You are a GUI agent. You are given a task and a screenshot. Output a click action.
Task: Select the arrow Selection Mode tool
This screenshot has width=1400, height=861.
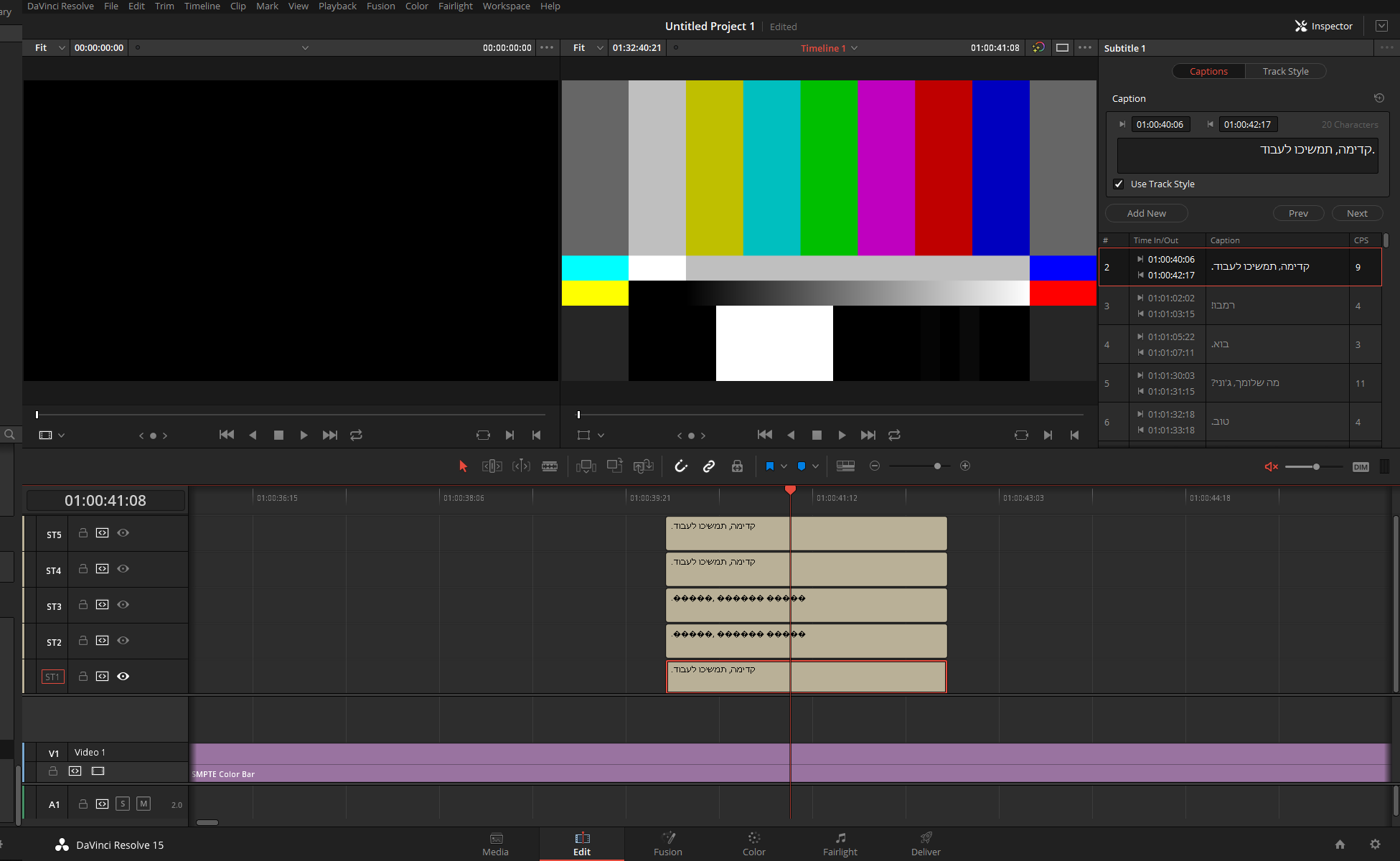[x=463, y=466]
